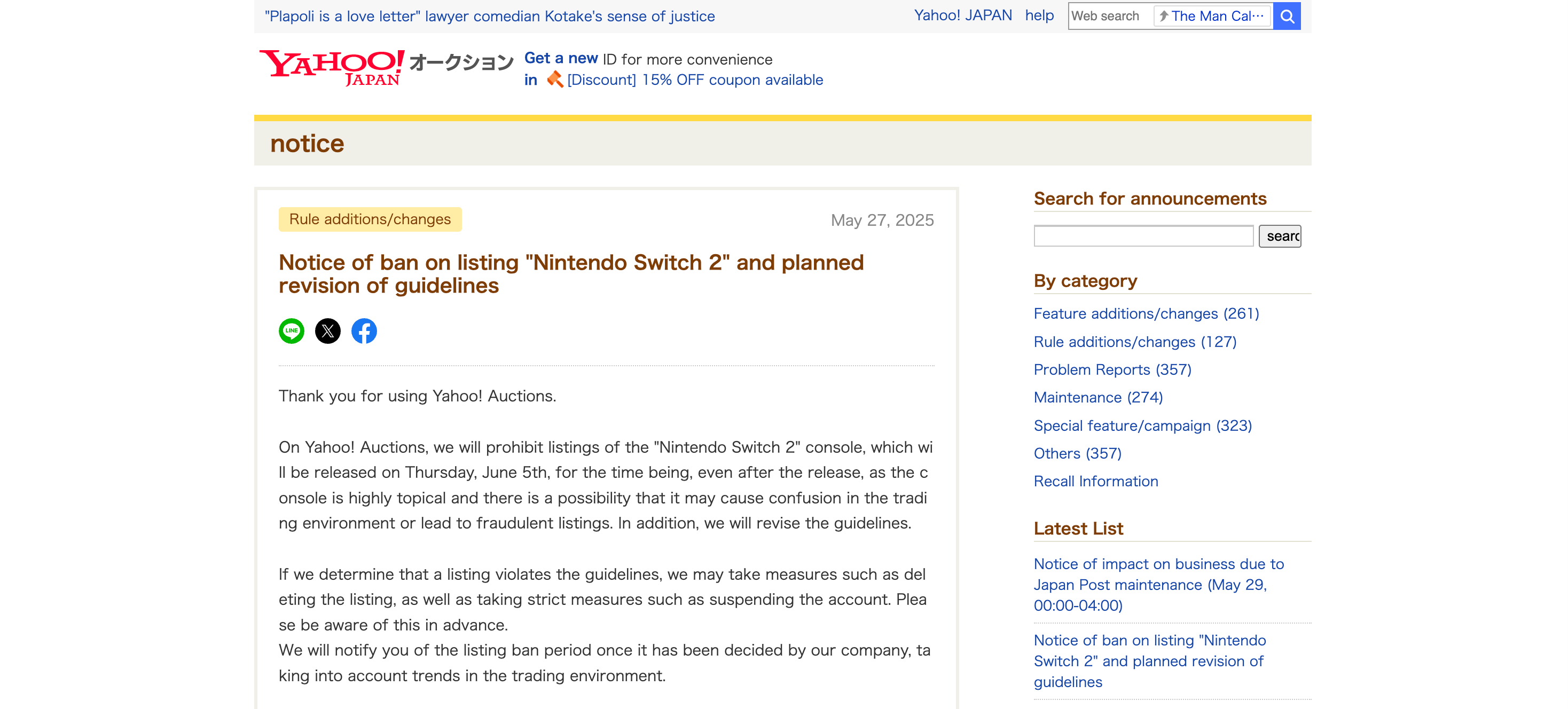Share the notice via LINE icon
The height and width of the screenshot is (709, 1568).
point(291,331)
